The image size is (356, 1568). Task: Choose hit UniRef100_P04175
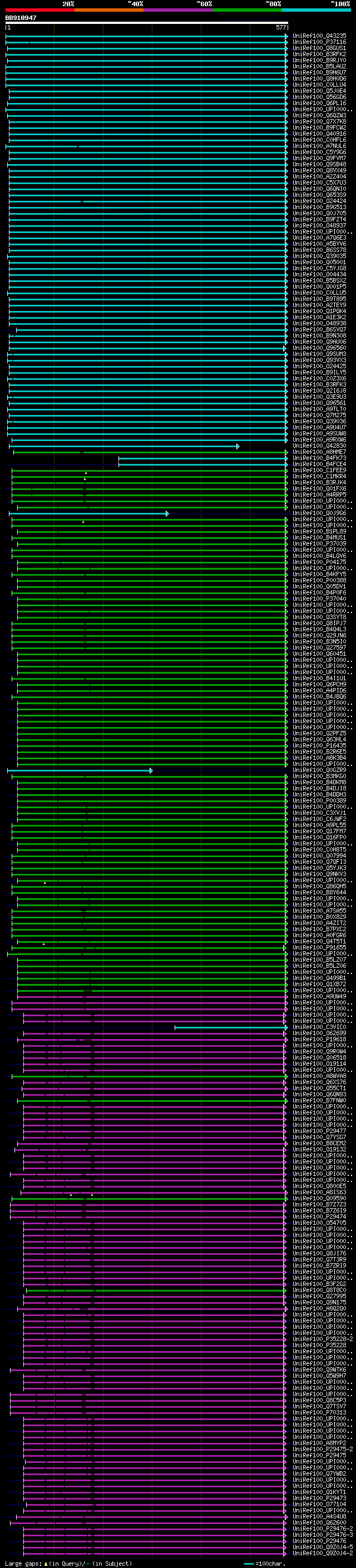[319, 562]
